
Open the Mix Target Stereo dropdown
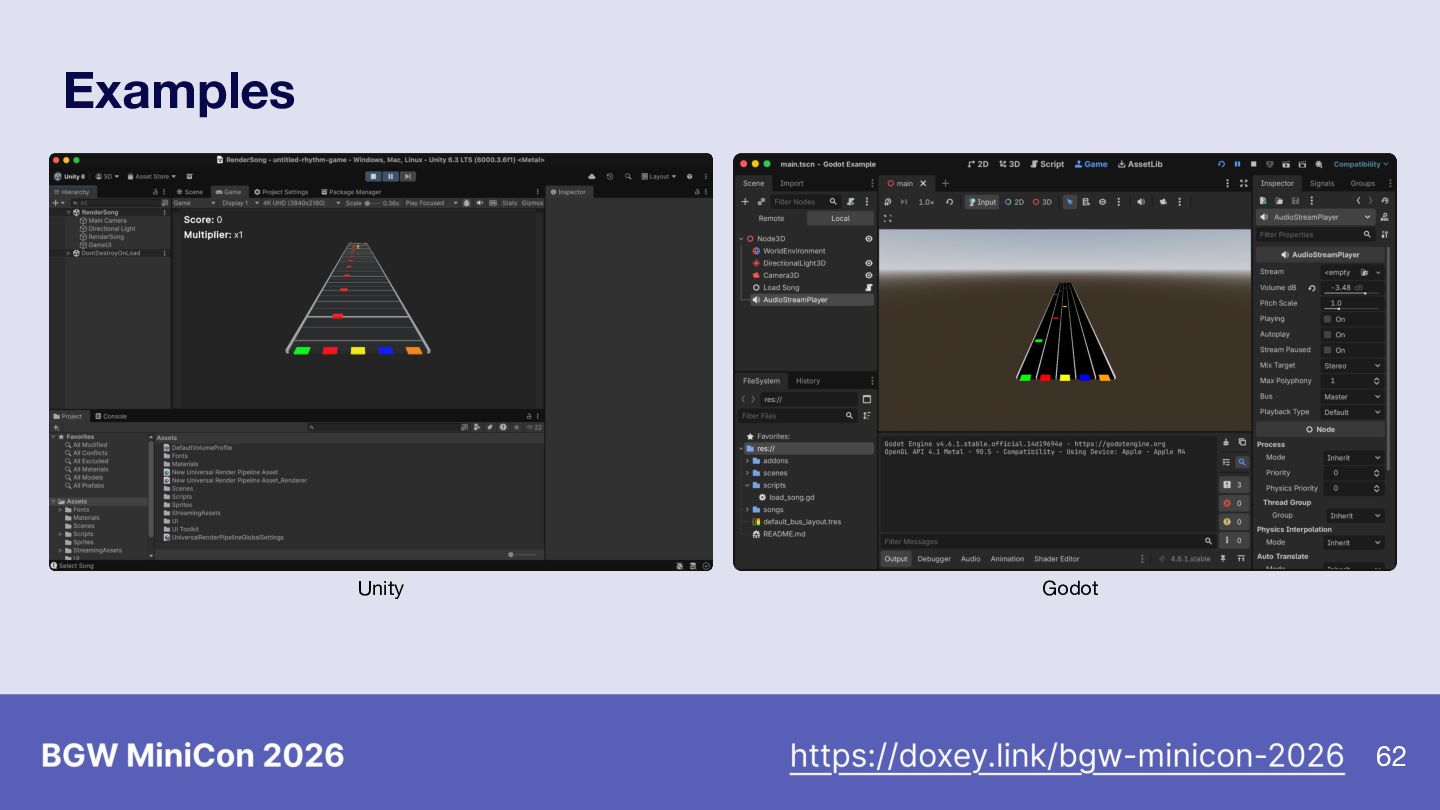(x=1352, y=366)
